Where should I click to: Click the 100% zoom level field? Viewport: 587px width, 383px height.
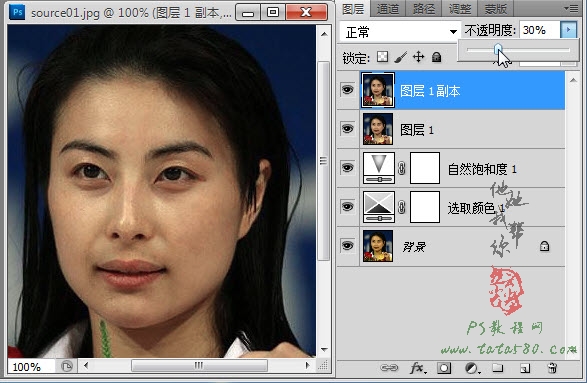click(x=31, y=367)
